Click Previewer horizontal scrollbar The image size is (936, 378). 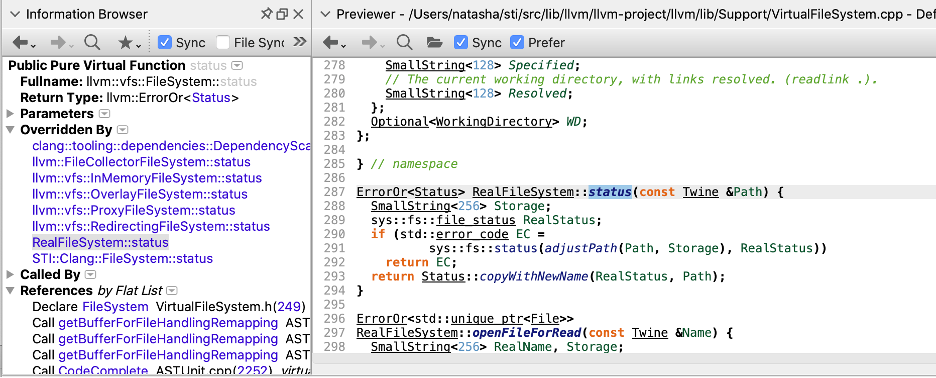[624, 358]
